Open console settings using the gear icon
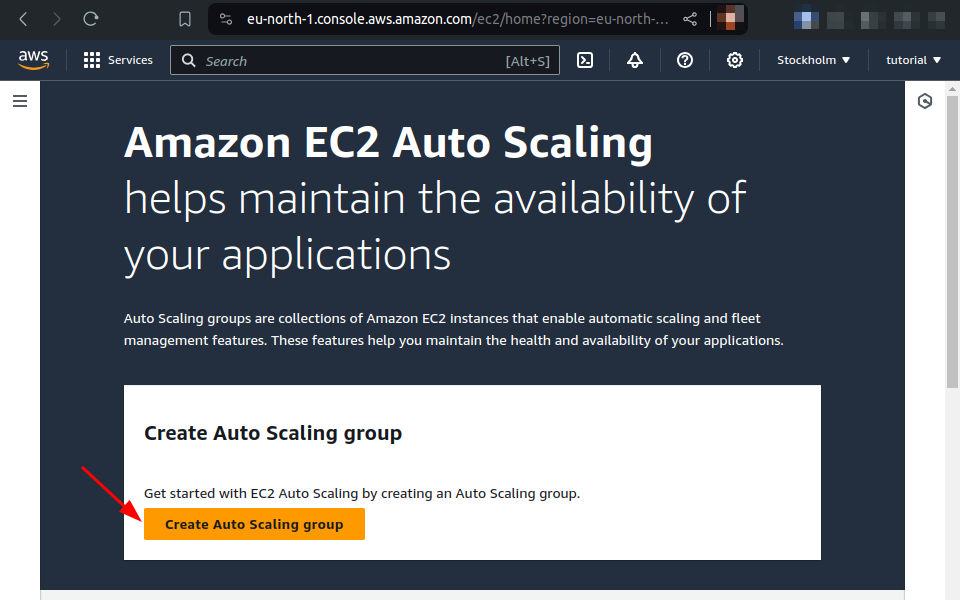 [x=735, y=60]
